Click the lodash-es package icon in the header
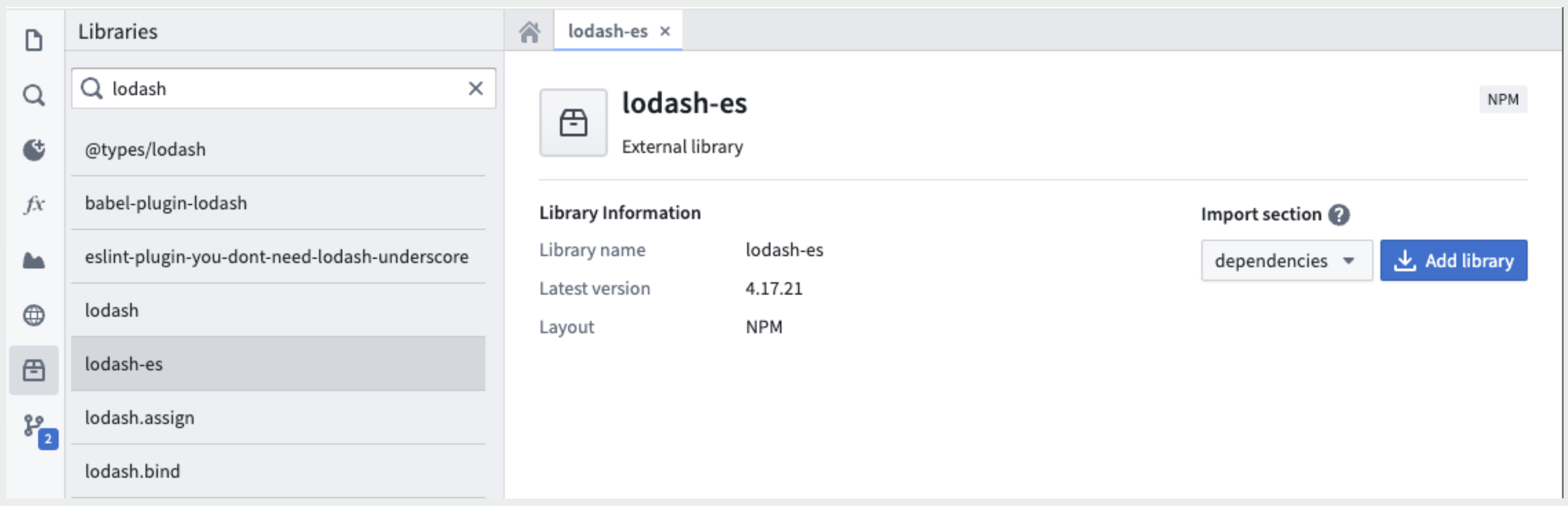The height and width of the screenshot is (509, 1568). coord(573,123)
